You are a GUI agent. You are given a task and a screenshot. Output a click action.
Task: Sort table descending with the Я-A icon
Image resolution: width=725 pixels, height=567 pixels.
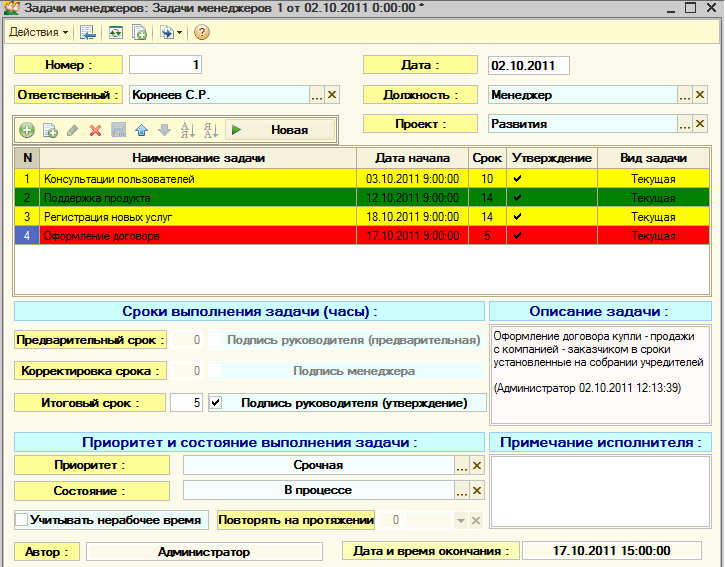coord(210,130)
